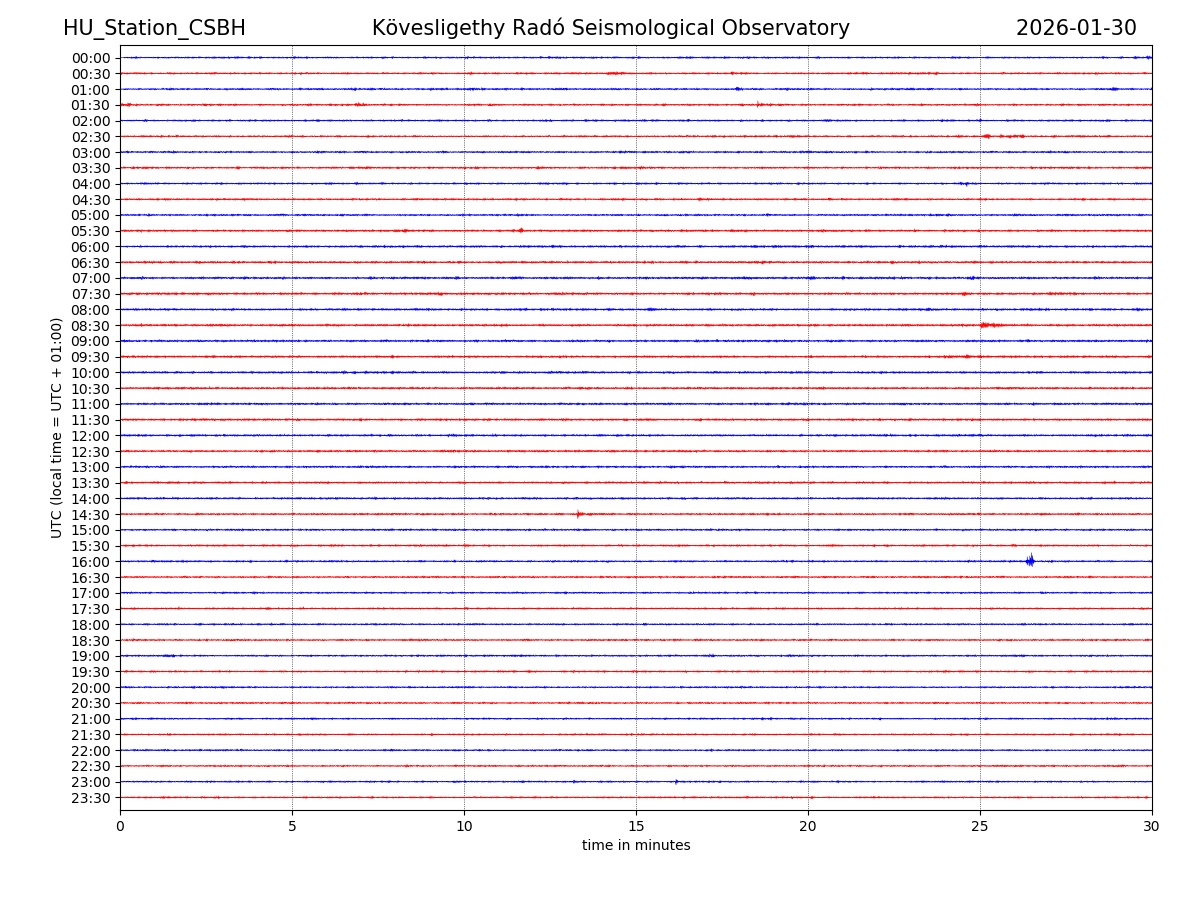Screen dimensions: 1200x900
Task: Click the 15 minute tick label
Action: (x=636, y=826)
